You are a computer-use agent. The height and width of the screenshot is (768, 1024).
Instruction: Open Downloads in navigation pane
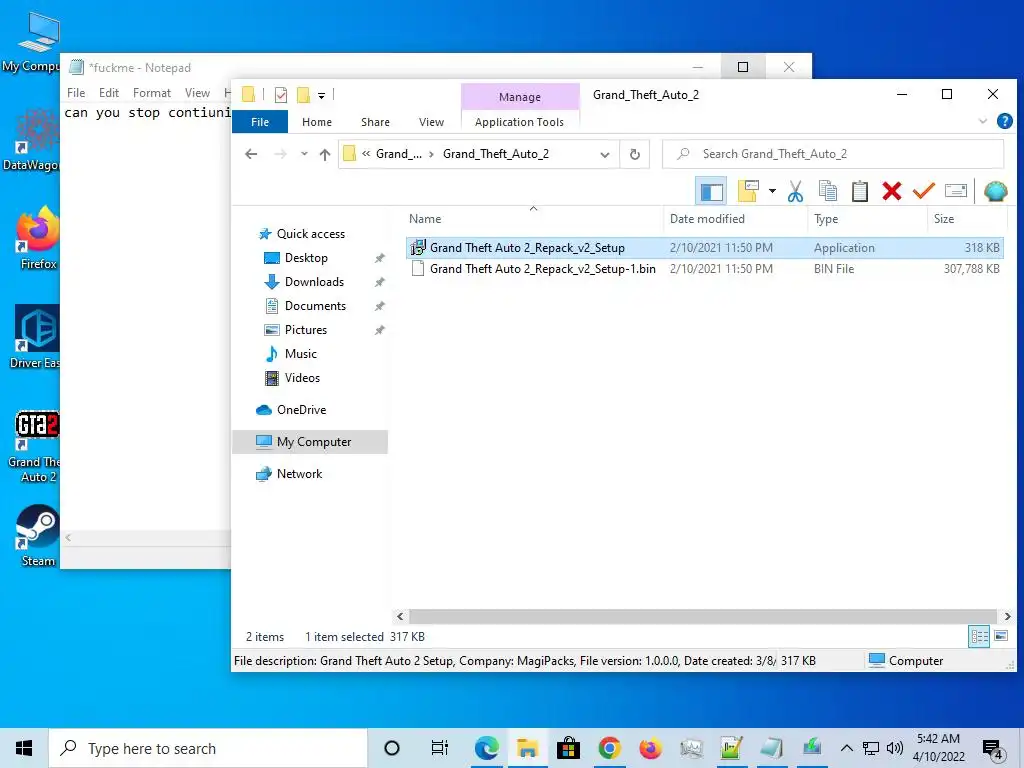[314, 282]
